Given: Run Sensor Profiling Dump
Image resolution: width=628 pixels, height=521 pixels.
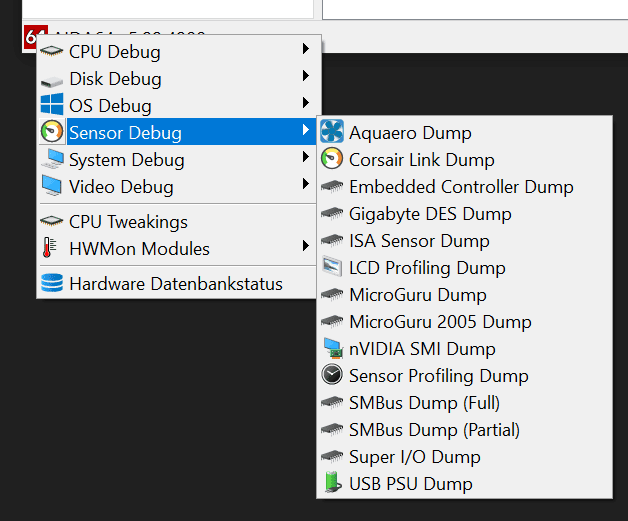Looking at the screenshot, I should click(465, 376).
